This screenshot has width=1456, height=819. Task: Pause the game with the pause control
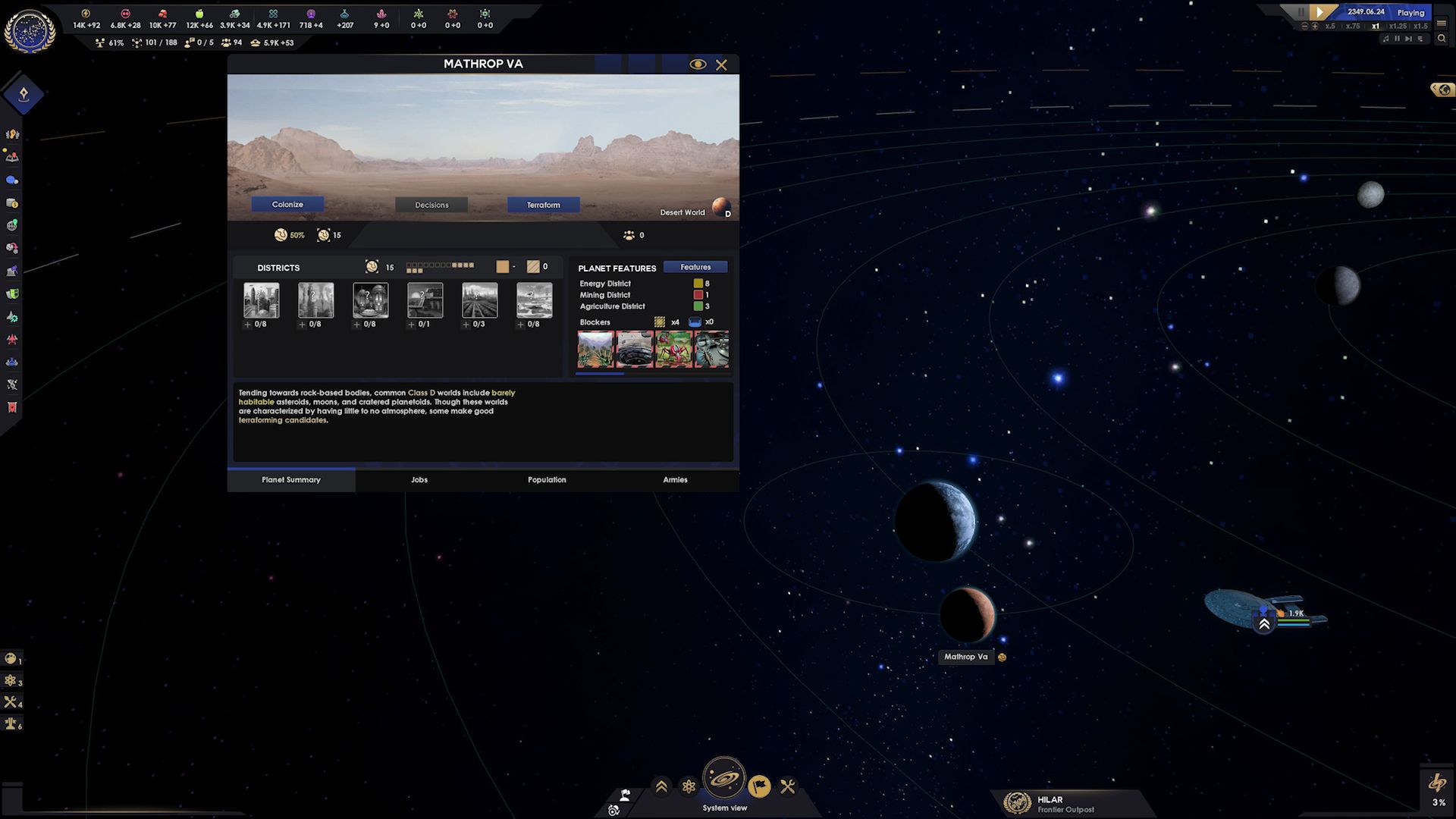[x=1300, y=12]
